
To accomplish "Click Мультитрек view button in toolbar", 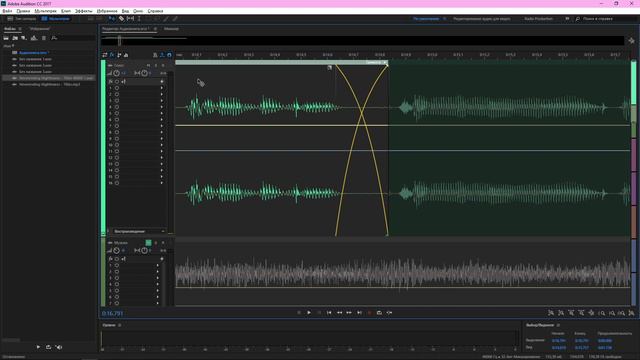I will (56, 19).
